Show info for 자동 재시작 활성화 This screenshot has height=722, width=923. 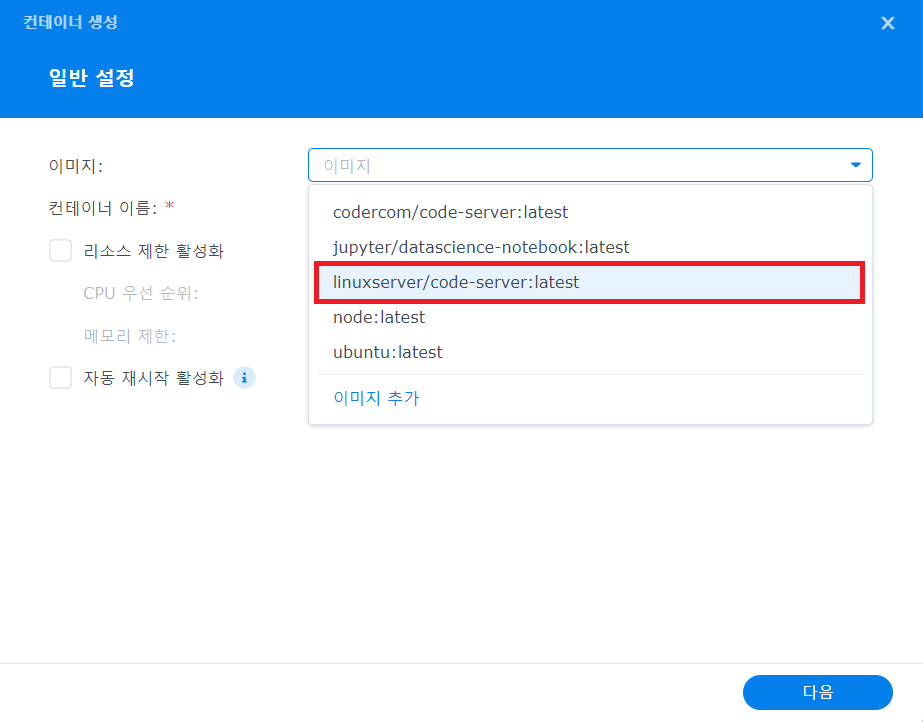[x=244, y=378]
